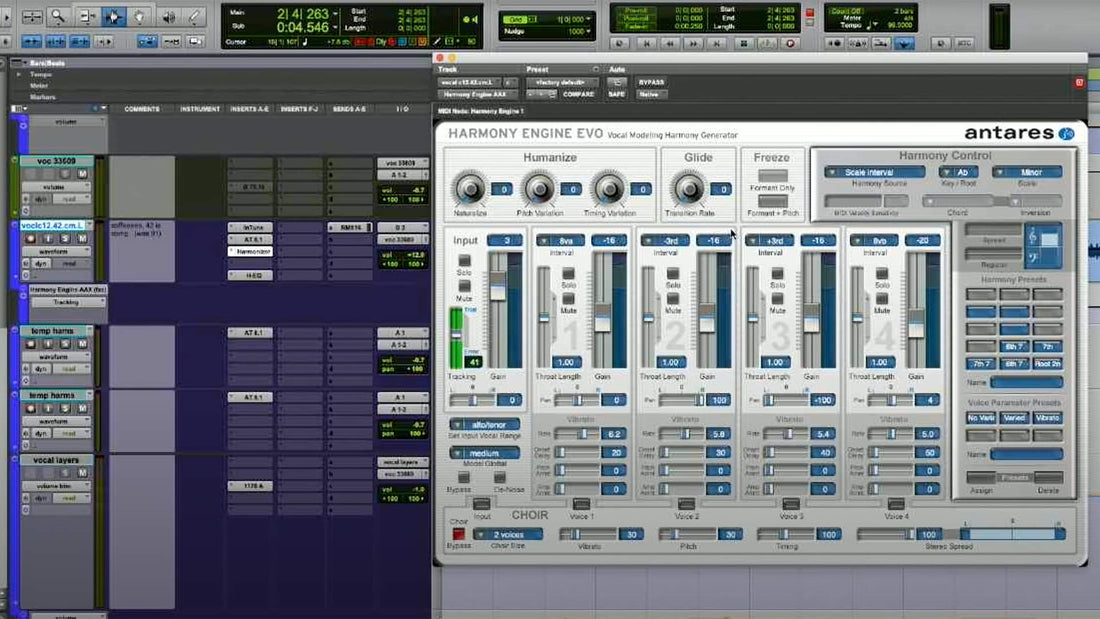This screenshot has height=619, width=1100.
Task: Turn the Timing Variation knob
Action: (x=608, y=189)
